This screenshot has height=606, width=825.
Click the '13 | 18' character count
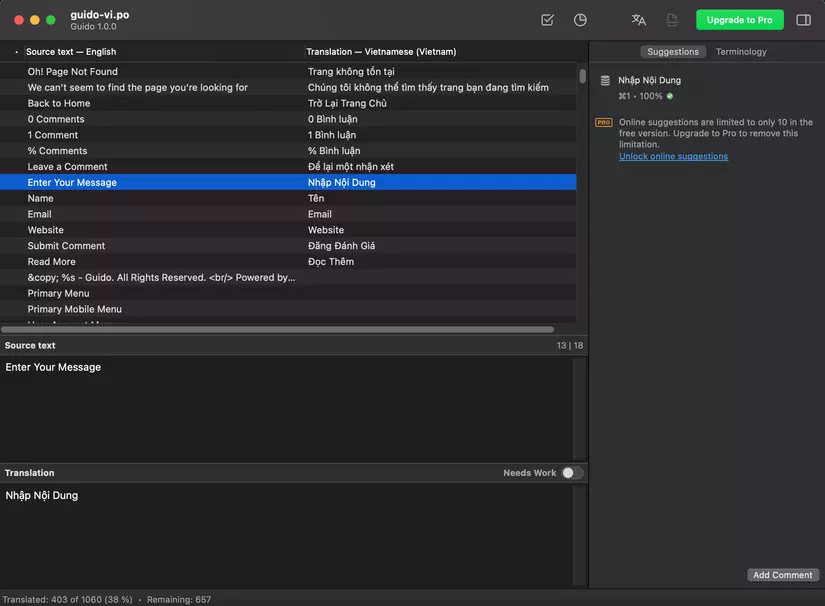point(570,345)
